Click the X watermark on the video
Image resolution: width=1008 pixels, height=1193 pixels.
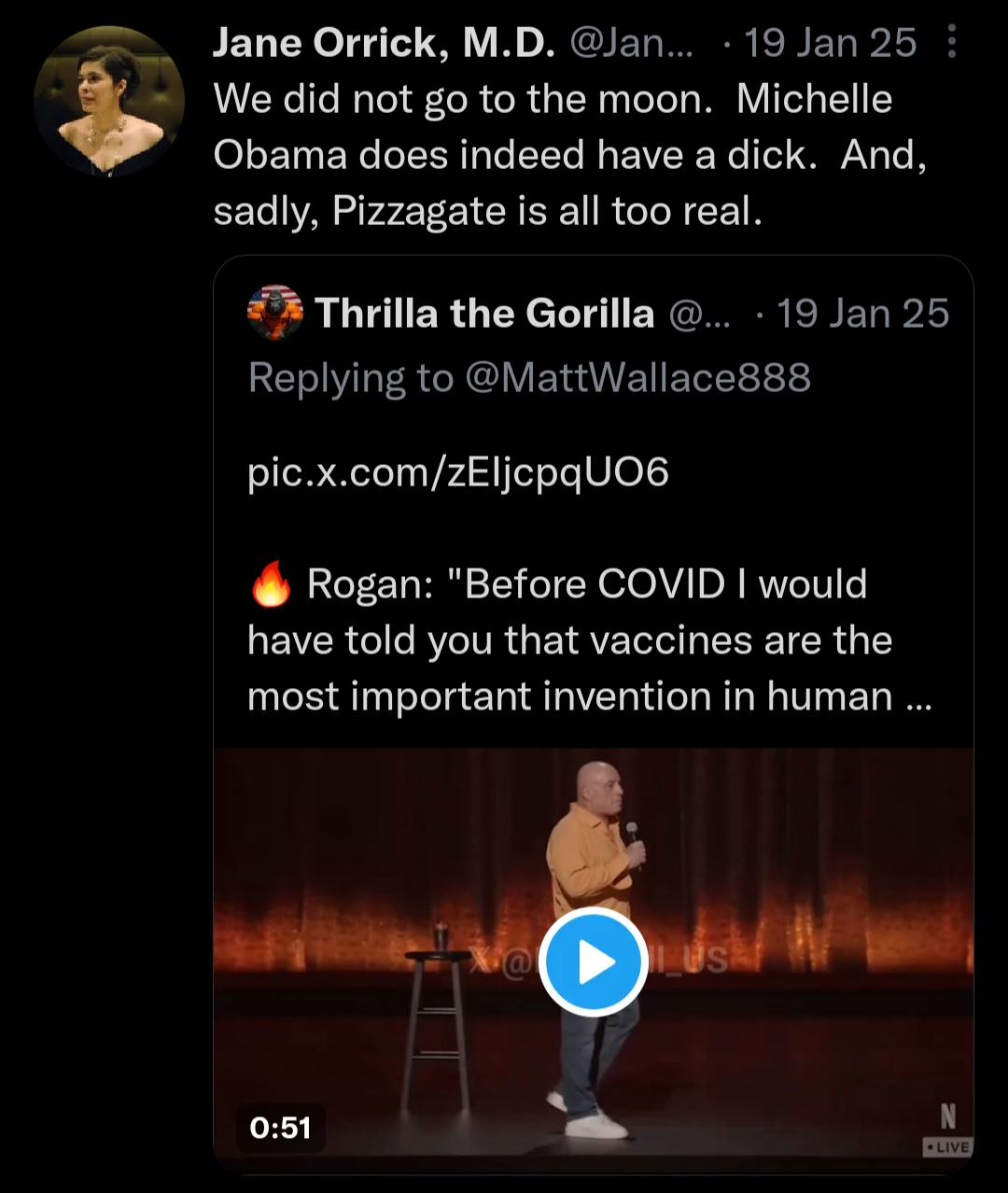click(x=483, y=961)
